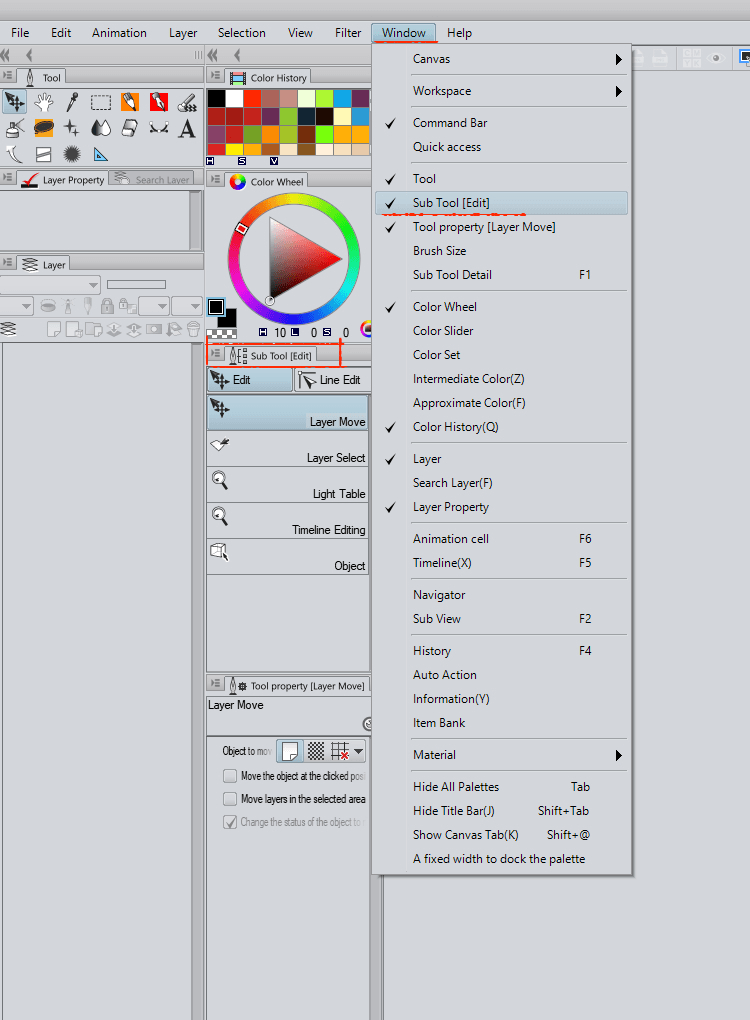
Task: Click the lighthouse reference layer icon
Action: click(x=68, y=306)
